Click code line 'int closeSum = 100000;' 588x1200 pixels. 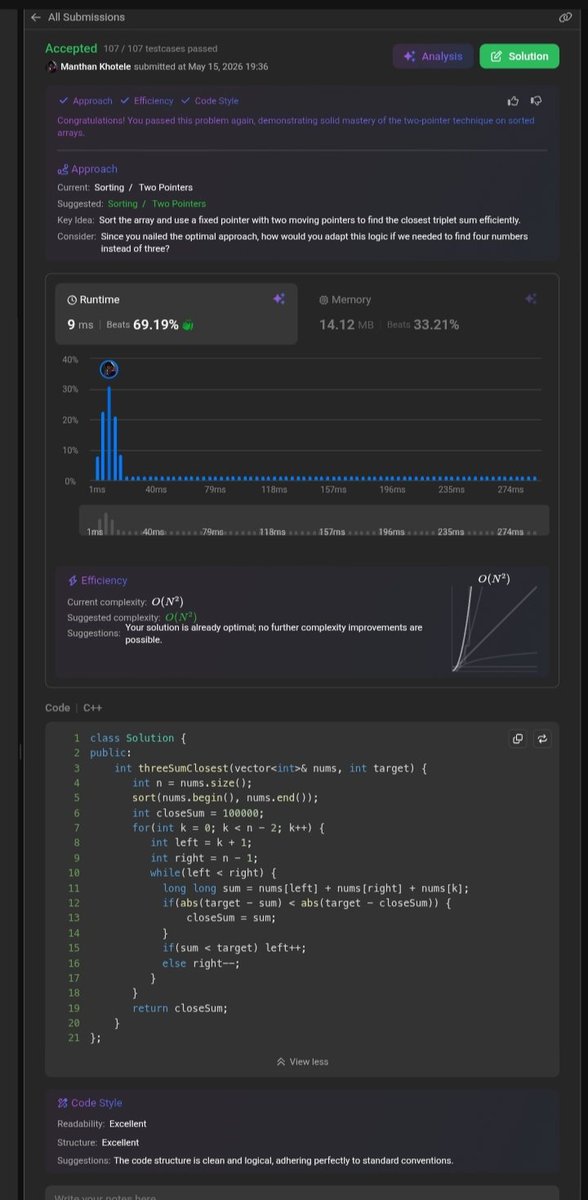(197, 813)
